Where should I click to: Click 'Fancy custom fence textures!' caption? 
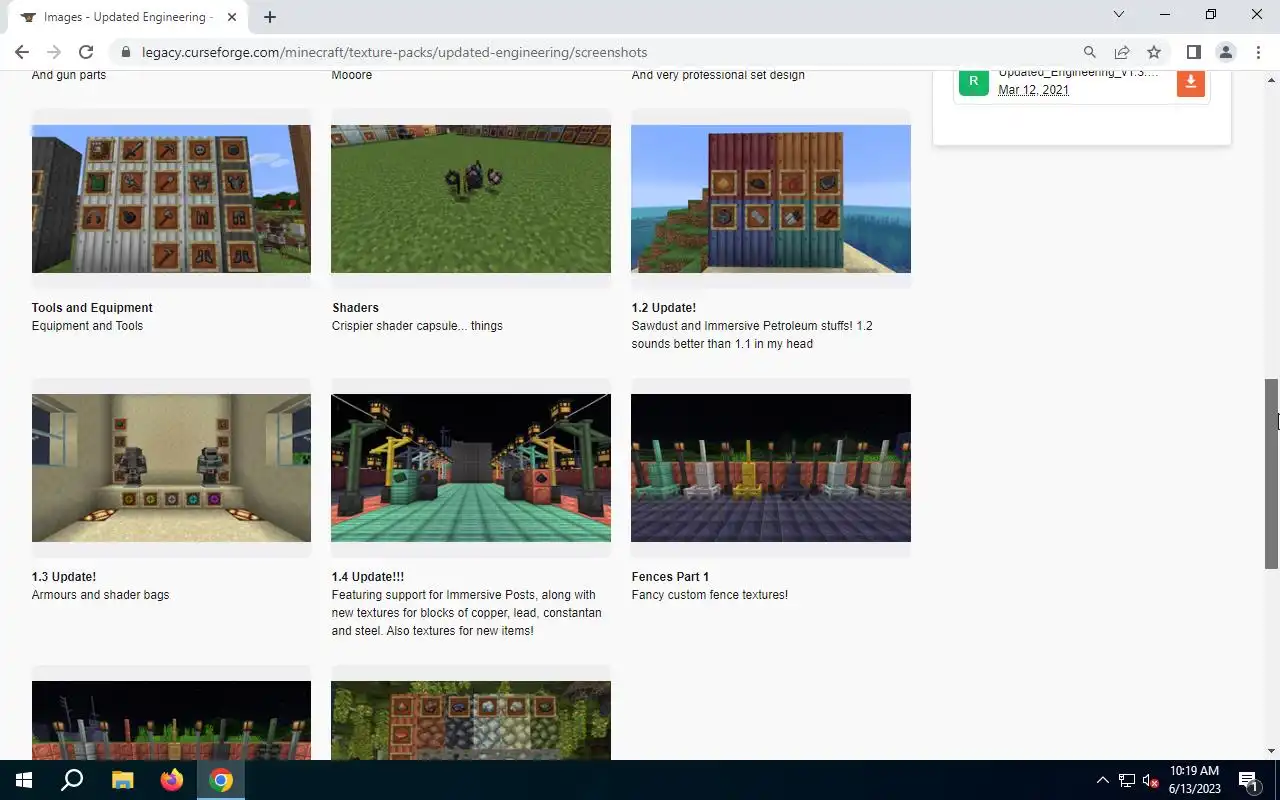(x=710, y=595)
